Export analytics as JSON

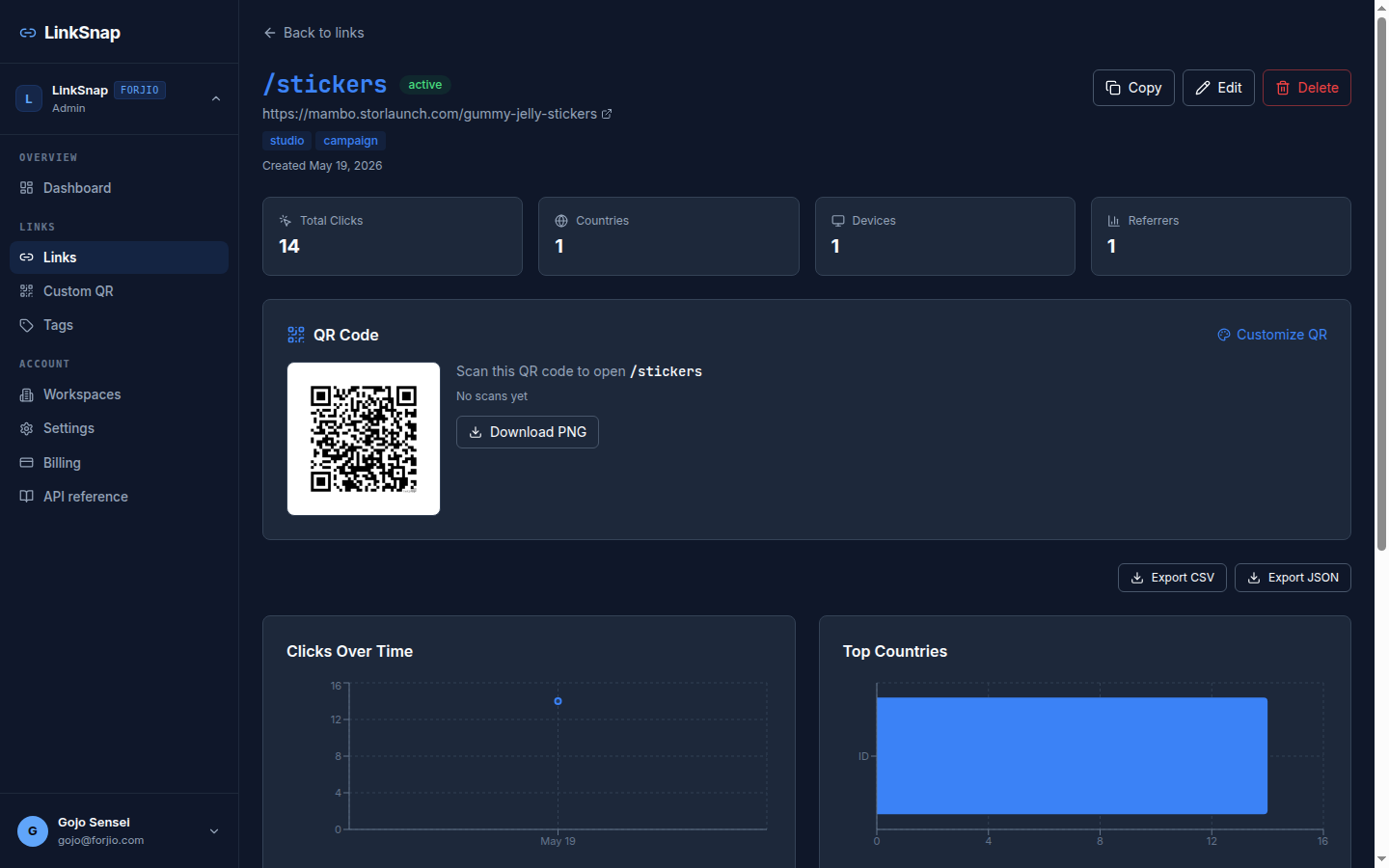point(1293,578)
